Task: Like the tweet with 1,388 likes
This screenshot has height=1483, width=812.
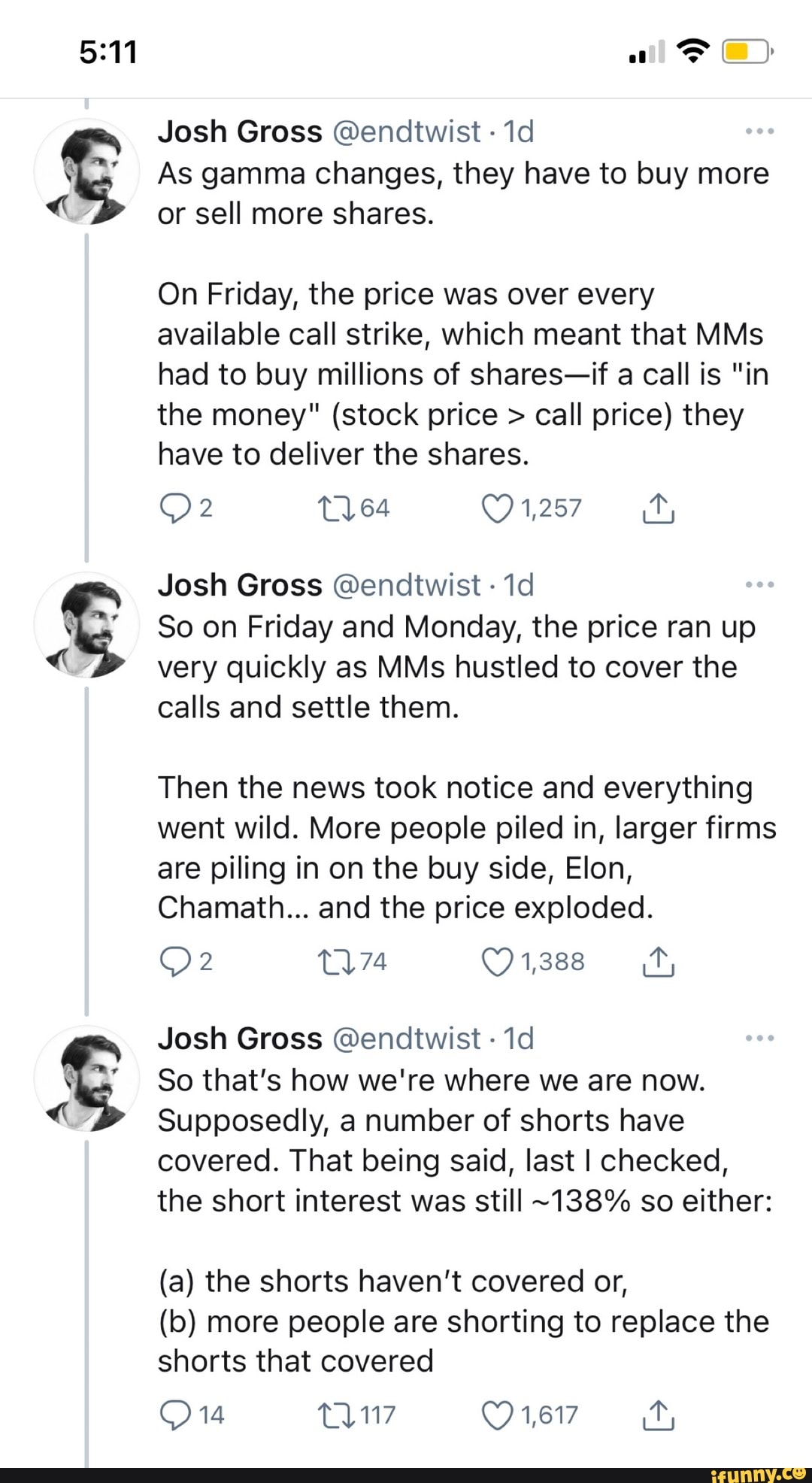Action: click(x=496, y=962)
